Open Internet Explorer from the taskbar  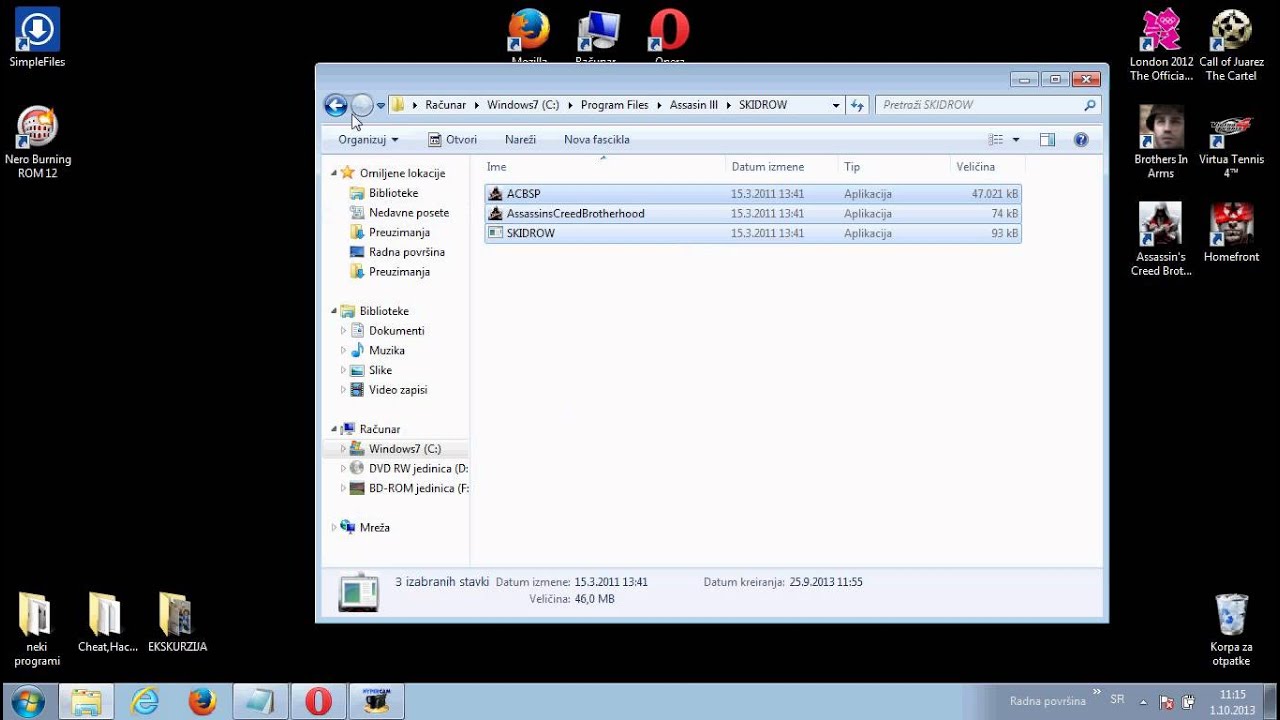145,702
